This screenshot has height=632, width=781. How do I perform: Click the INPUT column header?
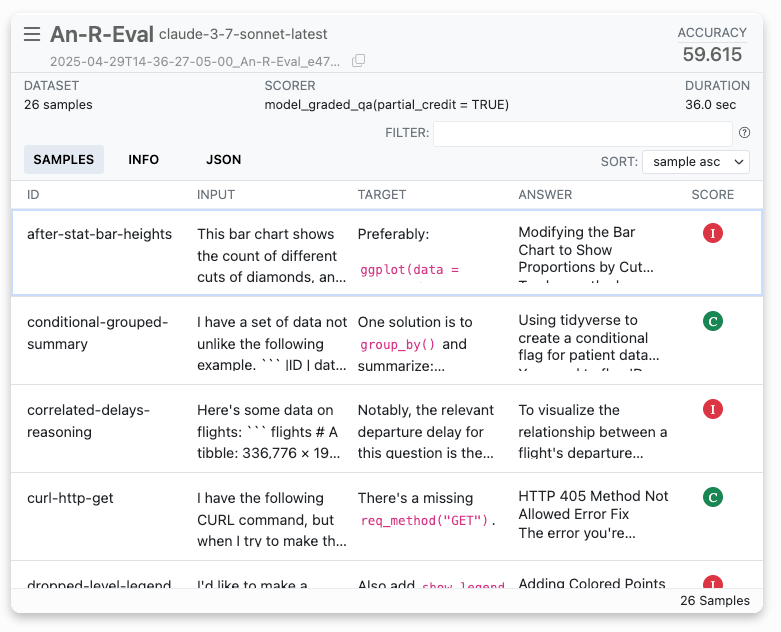216,194
